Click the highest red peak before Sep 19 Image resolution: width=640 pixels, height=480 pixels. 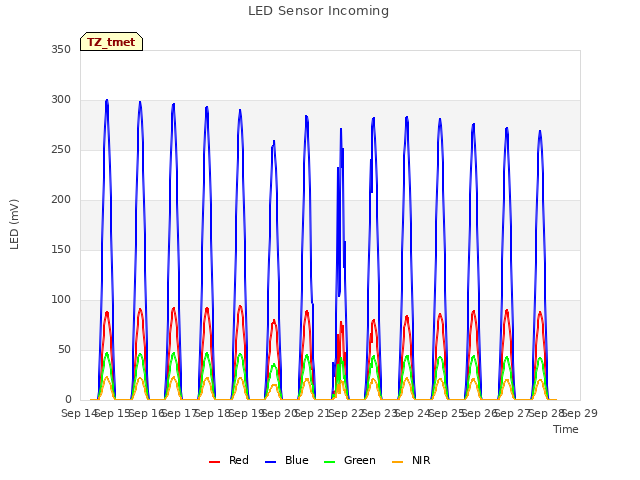(240, 306)
